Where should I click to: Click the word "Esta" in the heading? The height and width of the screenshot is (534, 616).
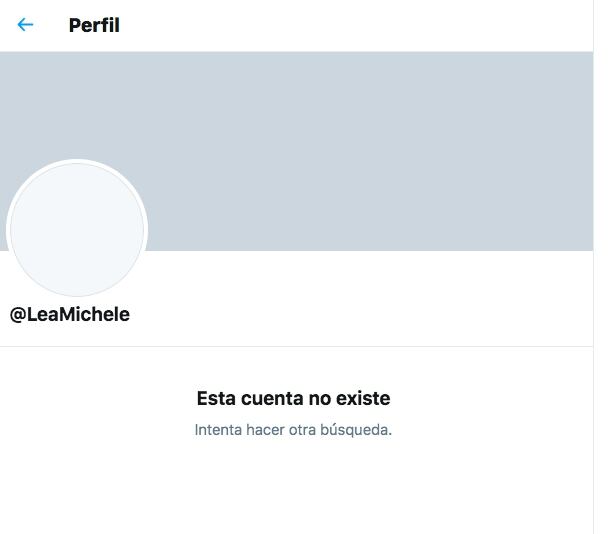216,398
